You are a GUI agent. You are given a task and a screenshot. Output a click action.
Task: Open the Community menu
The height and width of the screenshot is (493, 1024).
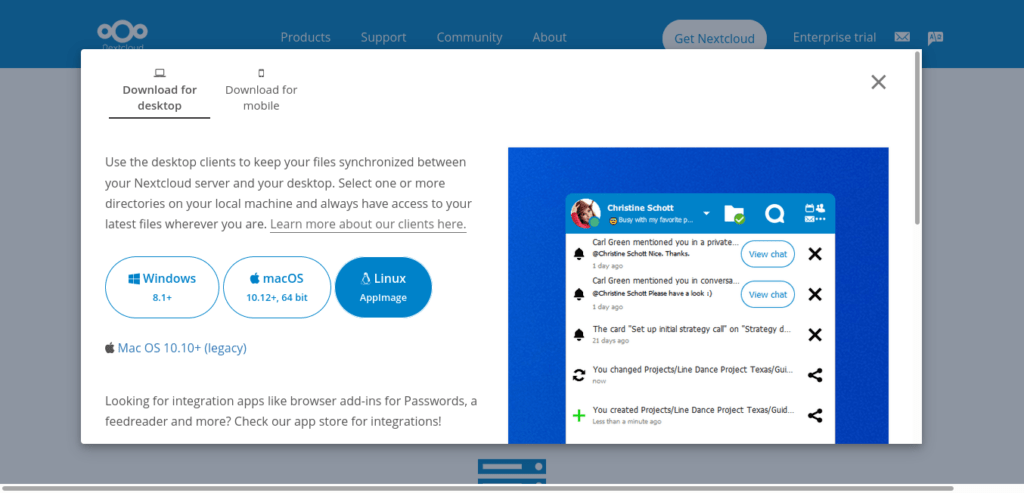pos(470,37)
